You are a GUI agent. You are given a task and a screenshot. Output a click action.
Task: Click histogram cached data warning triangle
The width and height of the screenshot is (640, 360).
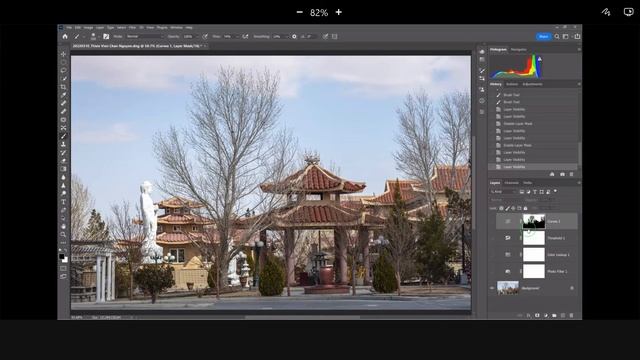[540, 59]
